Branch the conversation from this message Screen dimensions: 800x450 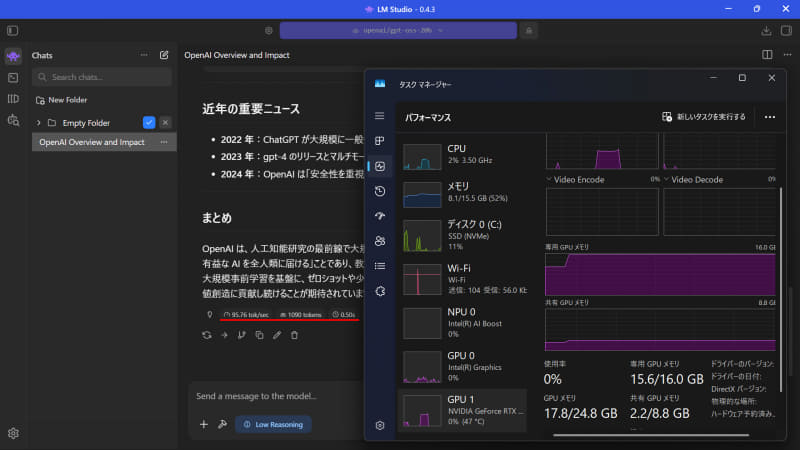pyautogui.click(x=242, y=335)
